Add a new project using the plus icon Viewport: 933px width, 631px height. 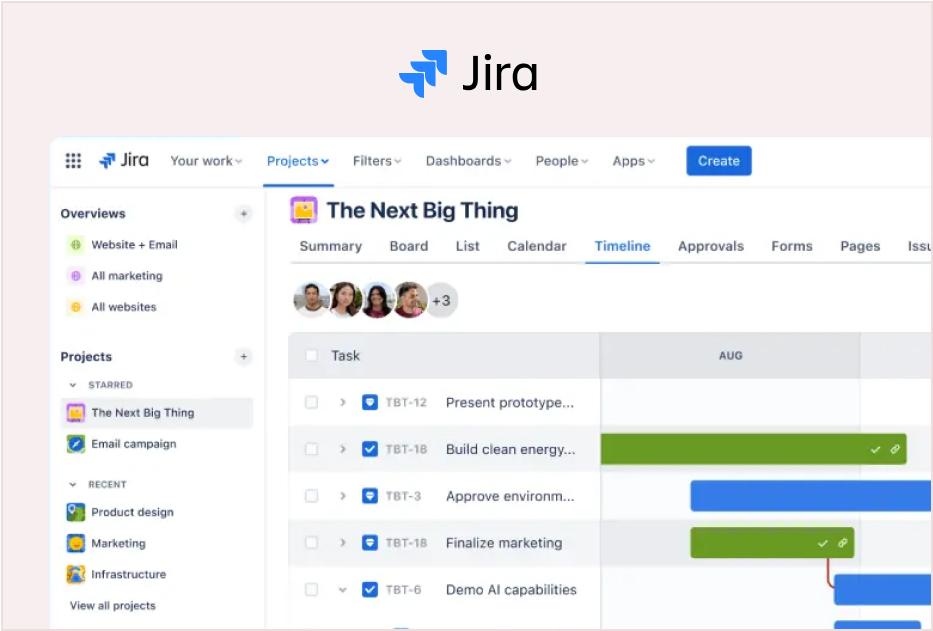point(243,356)
